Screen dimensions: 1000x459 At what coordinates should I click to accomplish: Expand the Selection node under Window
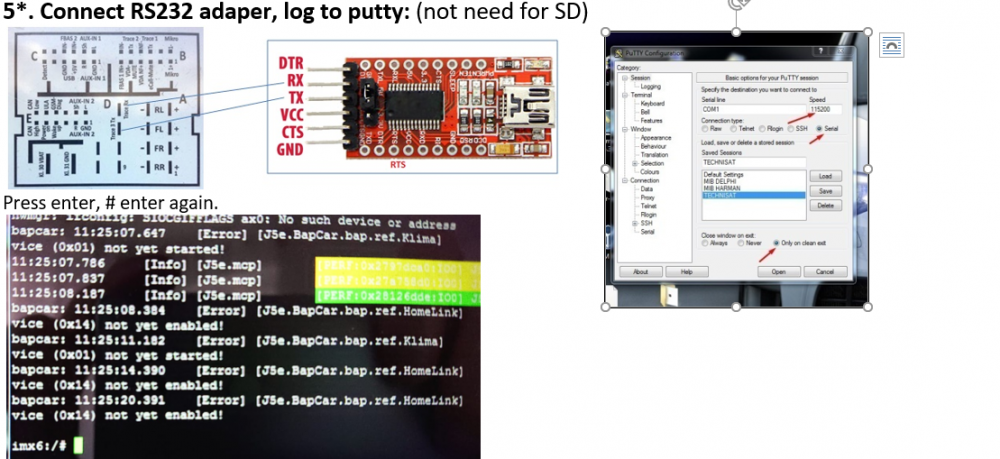click(635, 164)
